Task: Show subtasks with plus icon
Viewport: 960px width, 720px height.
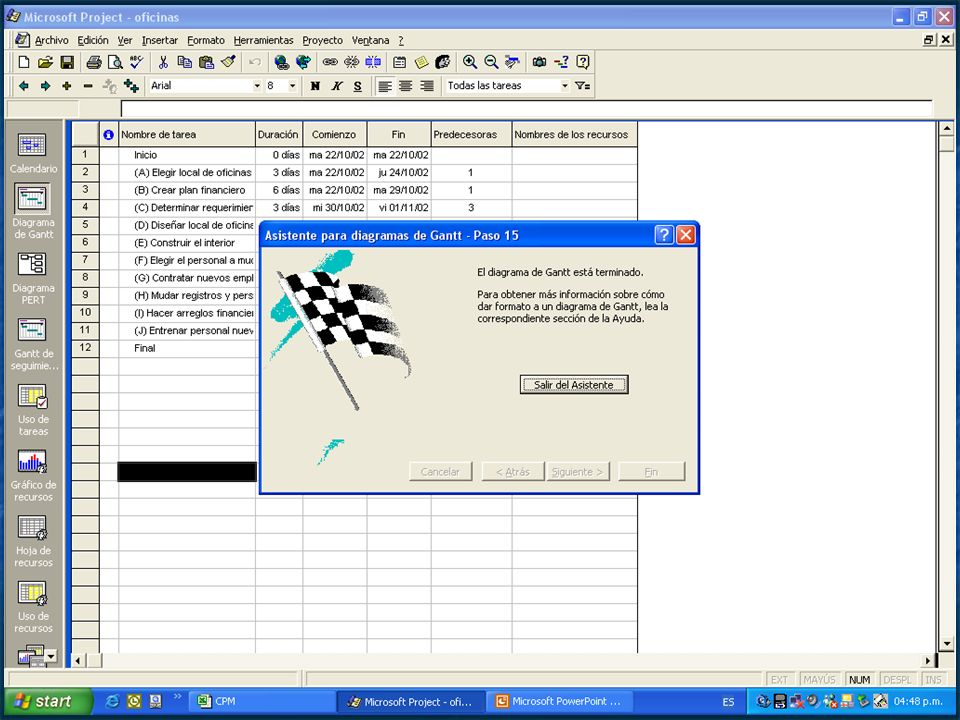Action: (67, 86)
